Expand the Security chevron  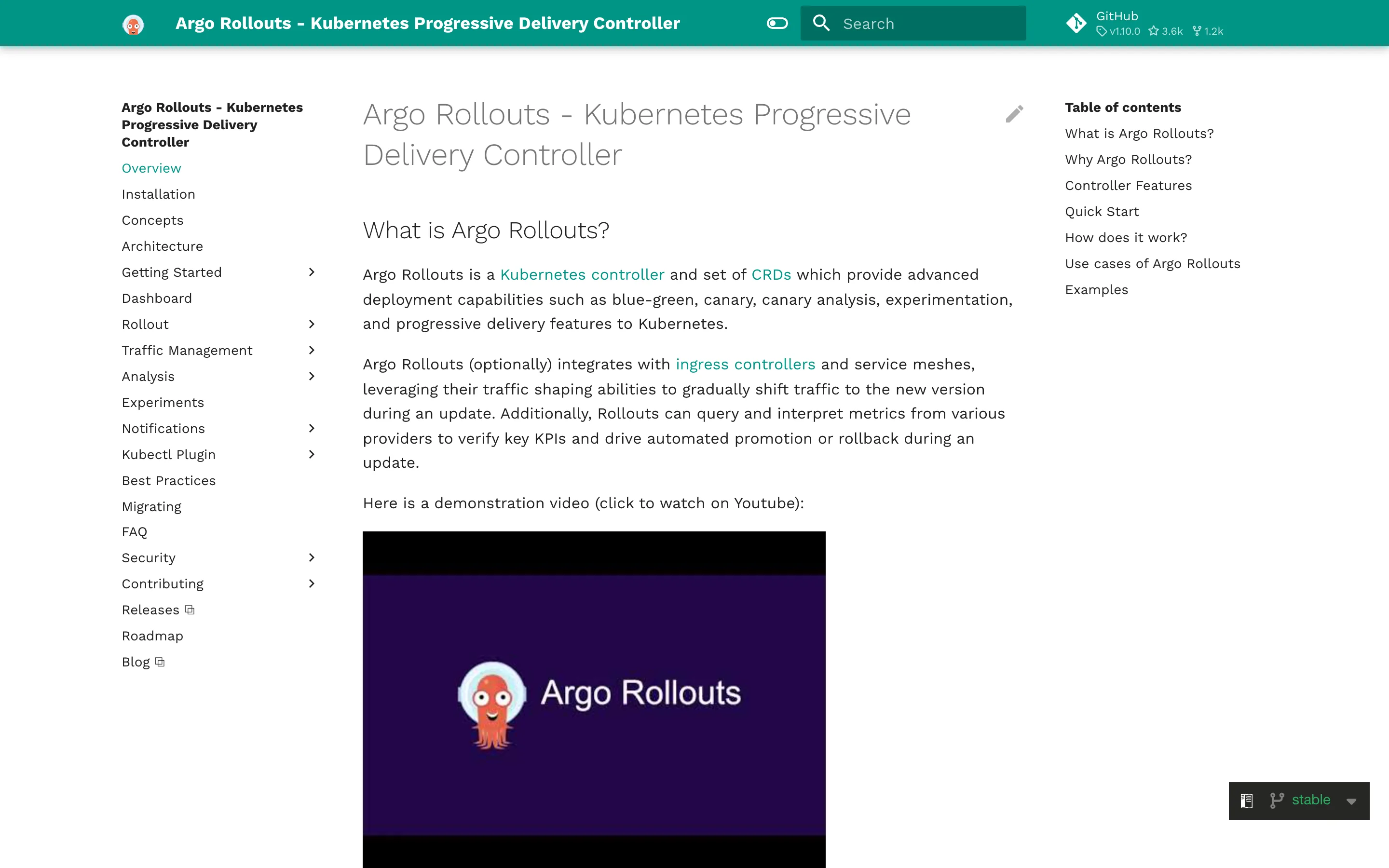(312, 558)
